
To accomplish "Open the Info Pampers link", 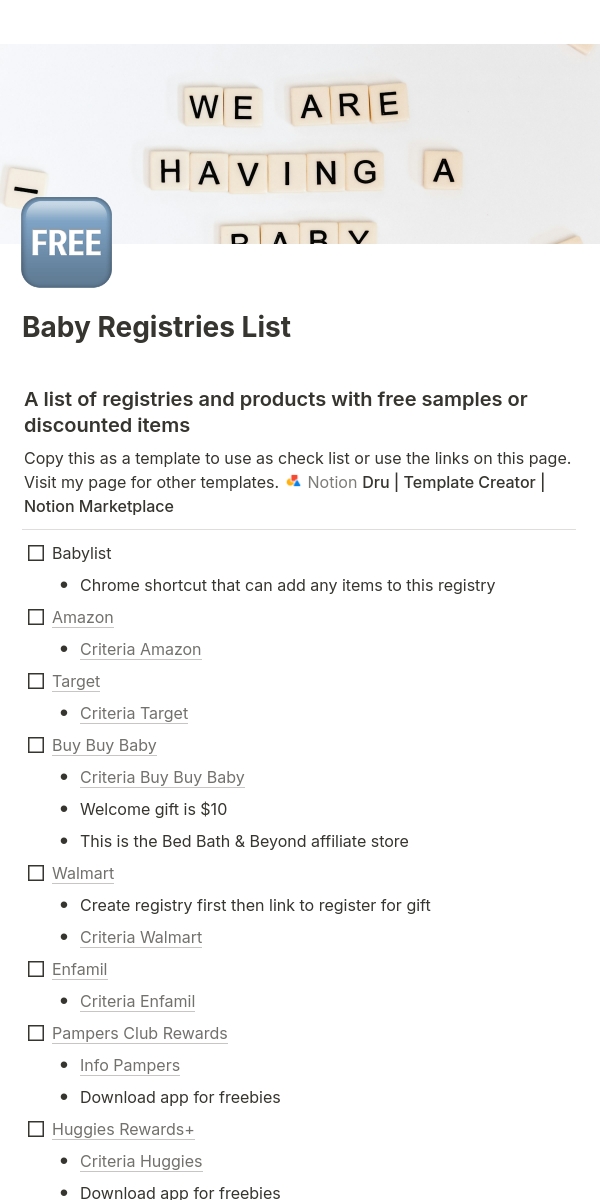I will pos(130,1065).
